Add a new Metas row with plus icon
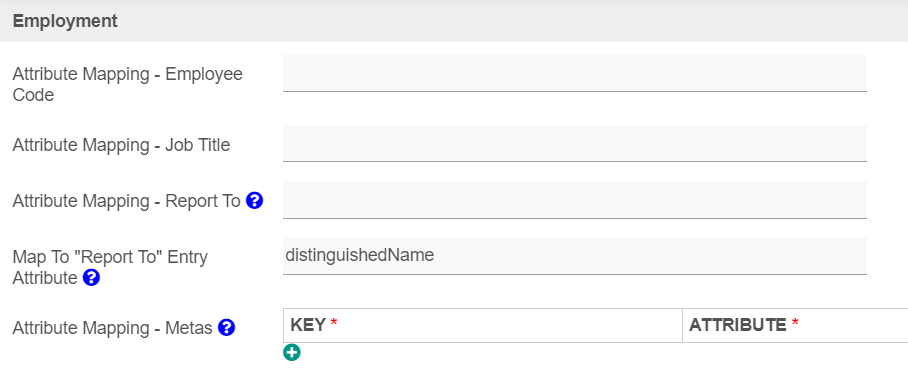Screen dimensions: 908x370 [x=292, y=352]
